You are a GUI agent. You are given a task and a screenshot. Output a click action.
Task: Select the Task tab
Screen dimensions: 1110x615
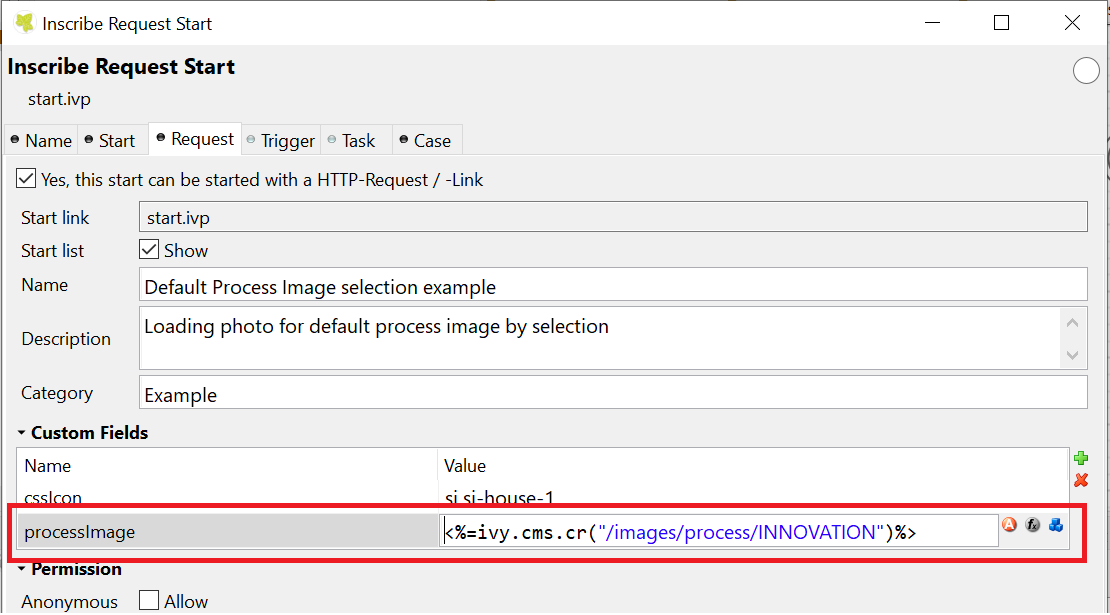click(351, 141)
